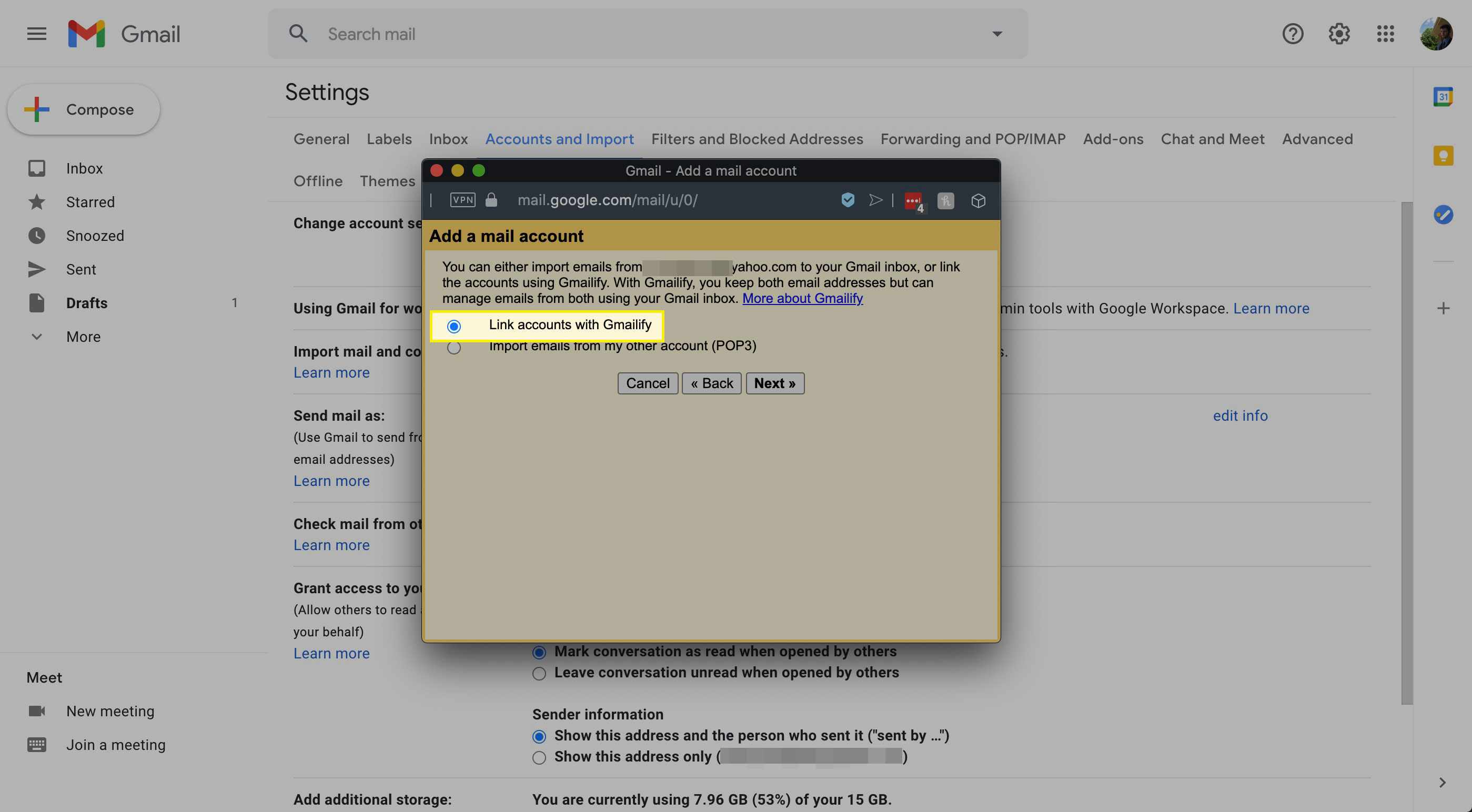Click Cancel to dismiss the dialog
The image size is (1472, 812).
click(648, 382)
